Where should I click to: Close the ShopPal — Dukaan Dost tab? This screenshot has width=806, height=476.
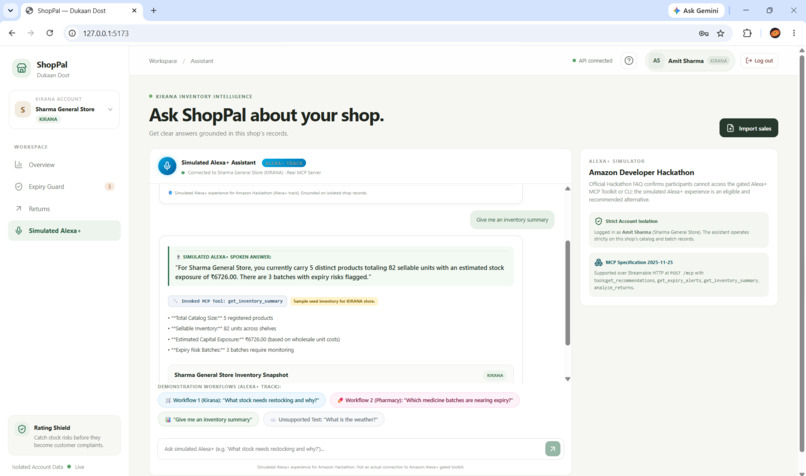click(134, 10)
